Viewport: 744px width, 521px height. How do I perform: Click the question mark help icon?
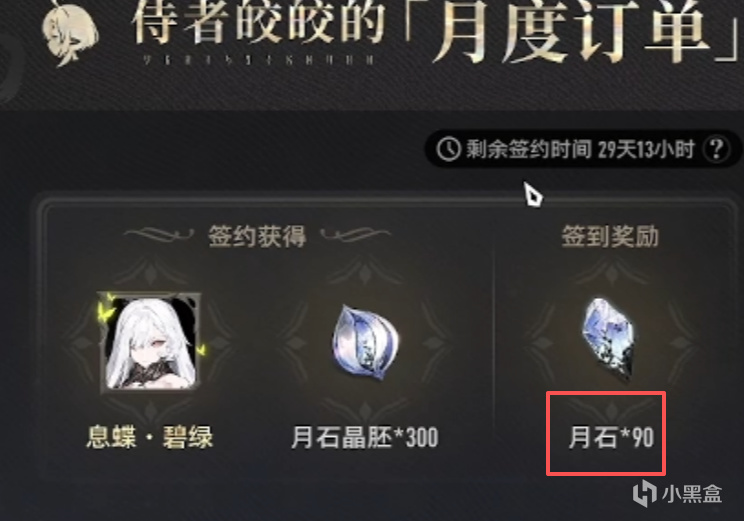pos(716,149)
